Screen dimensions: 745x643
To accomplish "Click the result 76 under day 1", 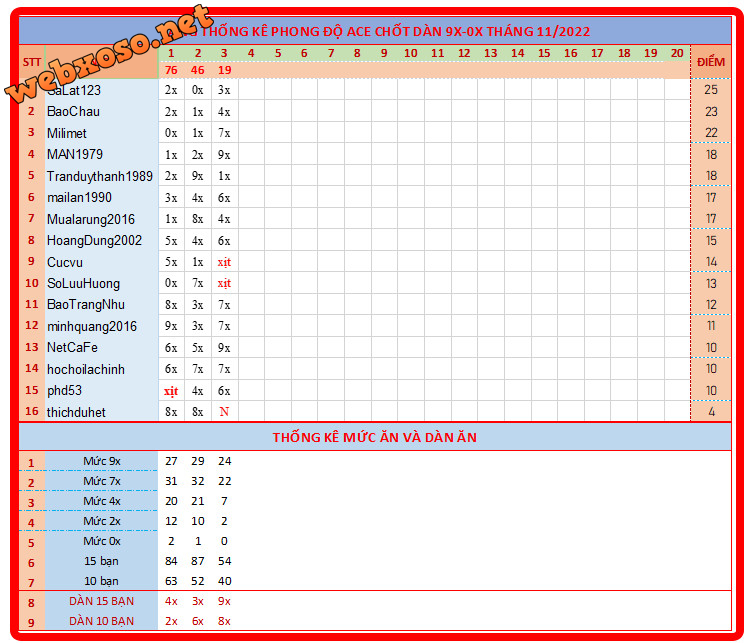I will (171, 70).
